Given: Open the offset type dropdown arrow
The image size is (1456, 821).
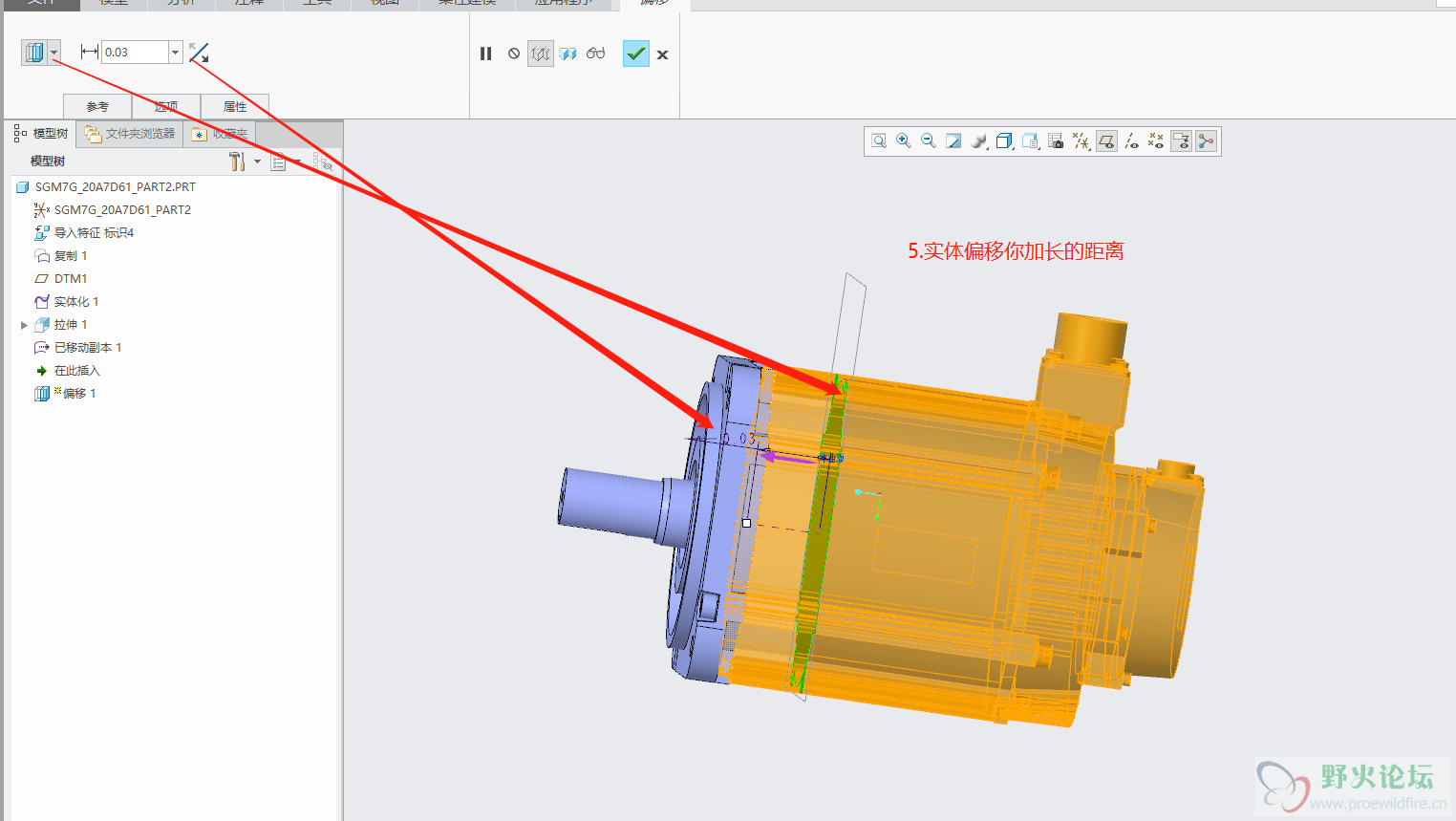Looking at the screenshot, I should pyautogui.click(x=54, y=53).
